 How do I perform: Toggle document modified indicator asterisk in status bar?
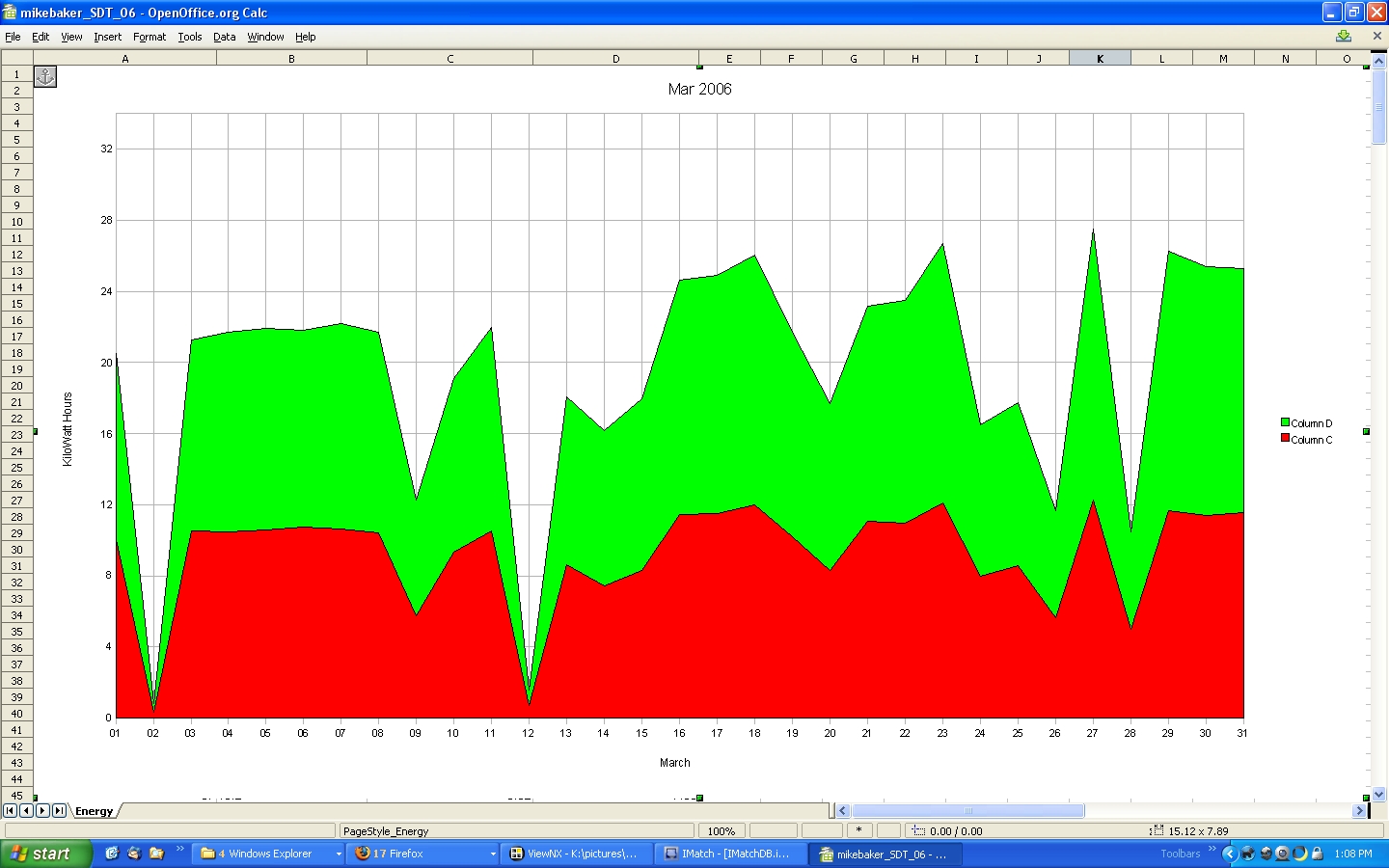tap(858, 830)
